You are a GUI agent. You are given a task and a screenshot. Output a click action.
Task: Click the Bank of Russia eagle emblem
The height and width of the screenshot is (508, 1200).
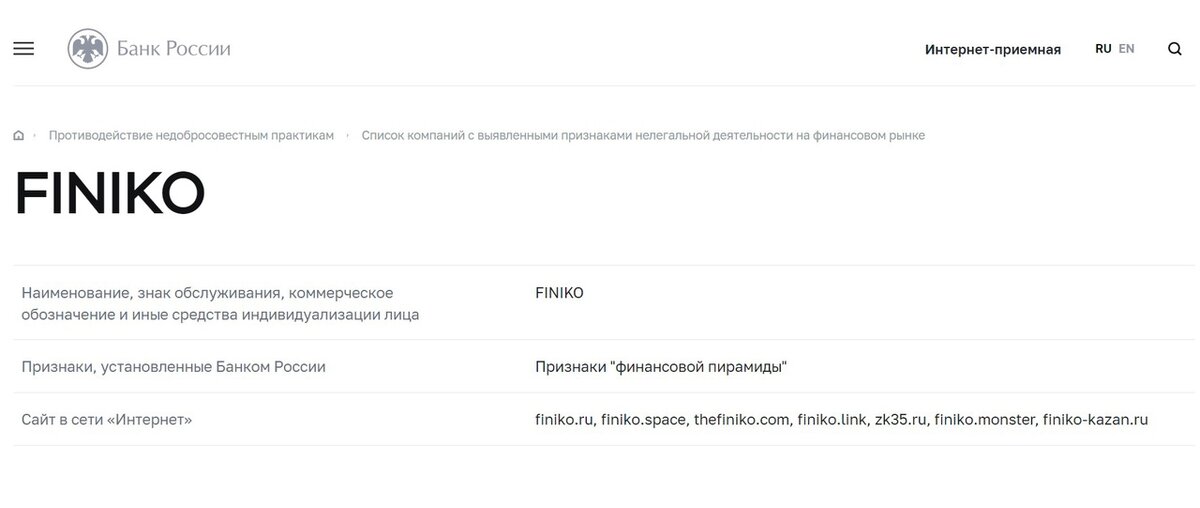[88, 48]
